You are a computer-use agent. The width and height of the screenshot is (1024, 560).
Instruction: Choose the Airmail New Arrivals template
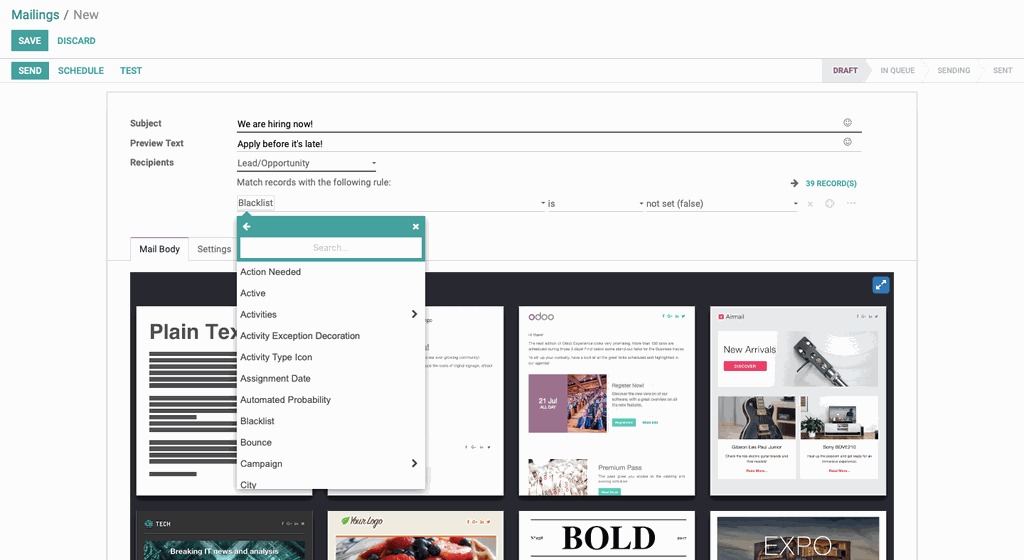798,401
